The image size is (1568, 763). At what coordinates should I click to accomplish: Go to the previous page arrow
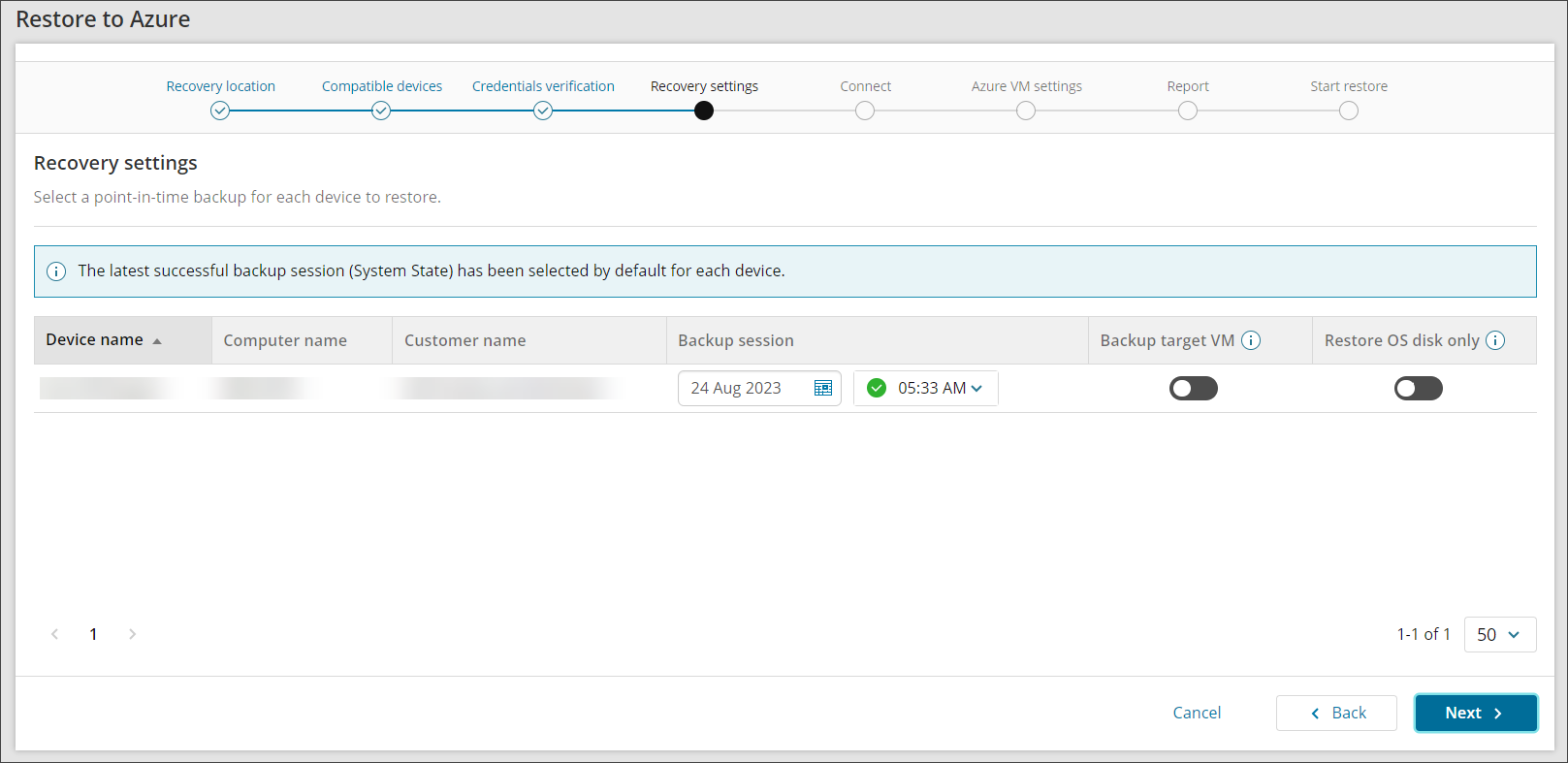point(55,634)
